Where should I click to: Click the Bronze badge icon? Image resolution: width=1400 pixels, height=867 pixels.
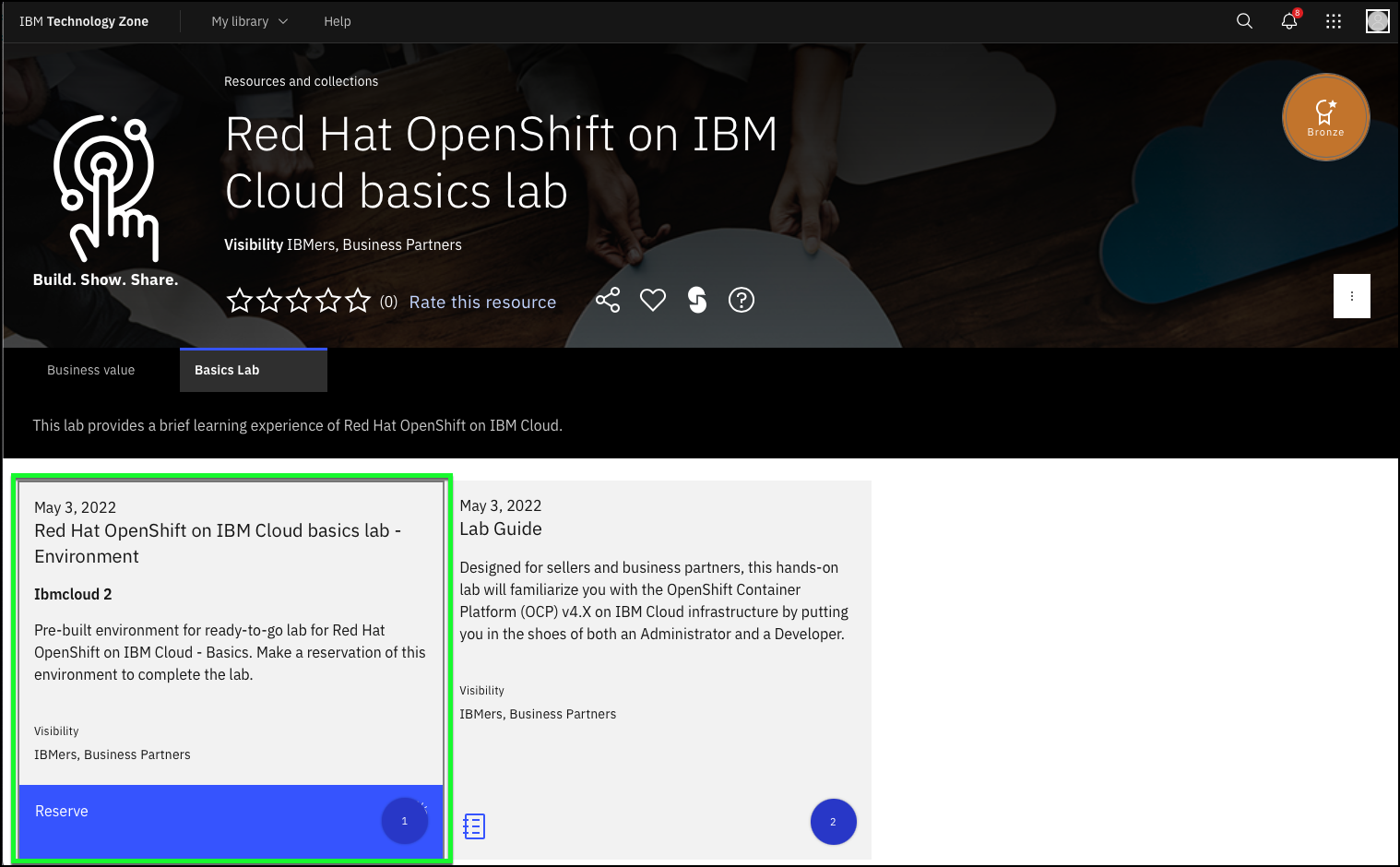tap(1325, 117)
